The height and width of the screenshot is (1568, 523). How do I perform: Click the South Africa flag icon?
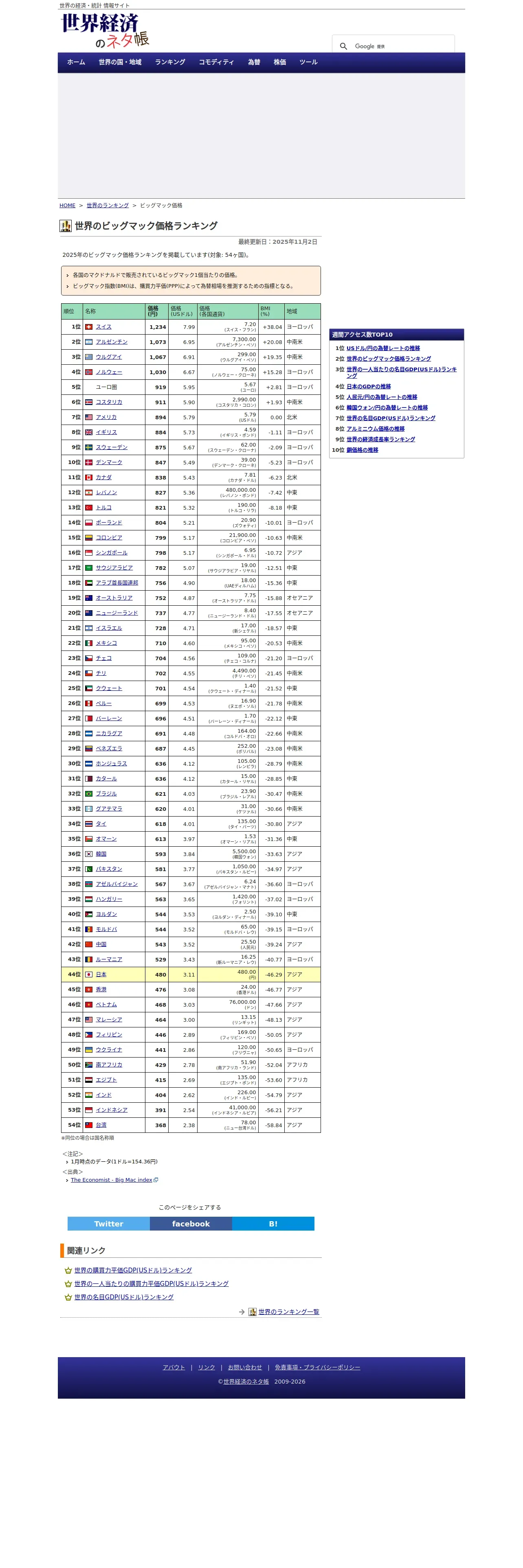point(89,1064)
